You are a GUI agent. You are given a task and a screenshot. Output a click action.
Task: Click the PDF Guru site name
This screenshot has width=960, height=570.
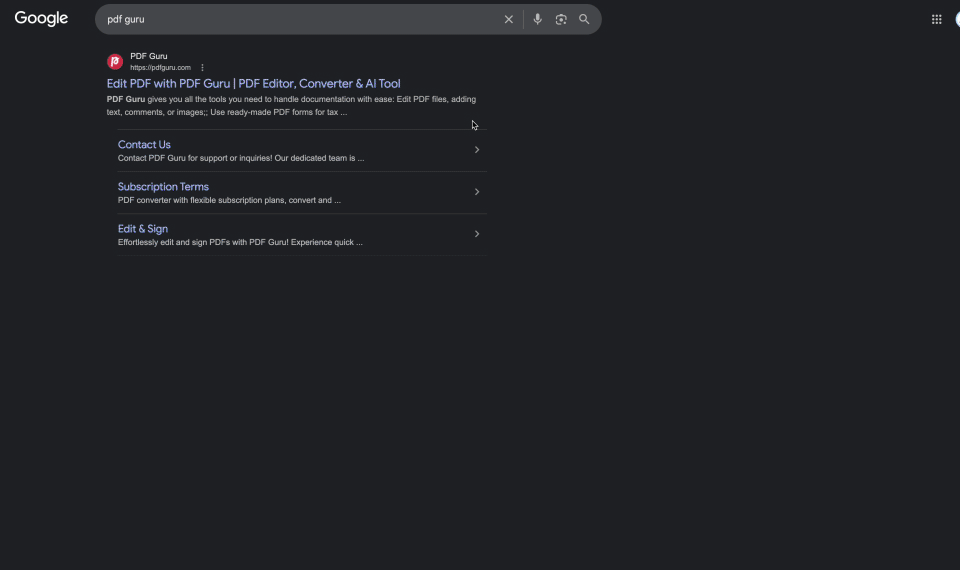[x=149, y=56]
